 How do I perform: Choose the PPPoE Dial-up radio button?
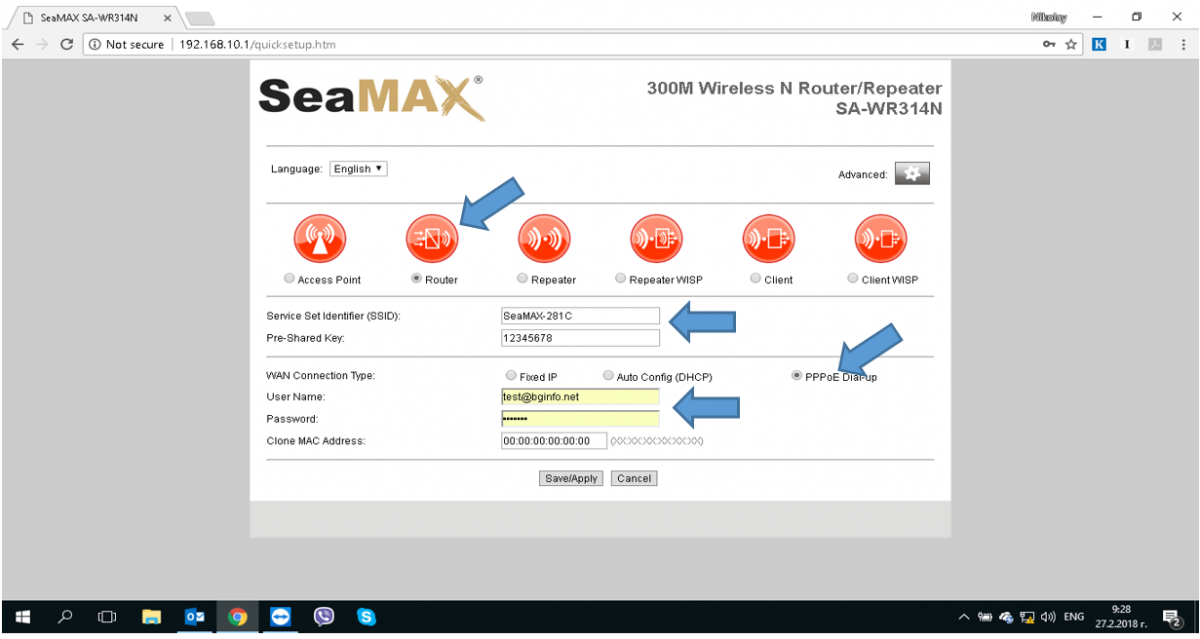[x=796, y=376]
